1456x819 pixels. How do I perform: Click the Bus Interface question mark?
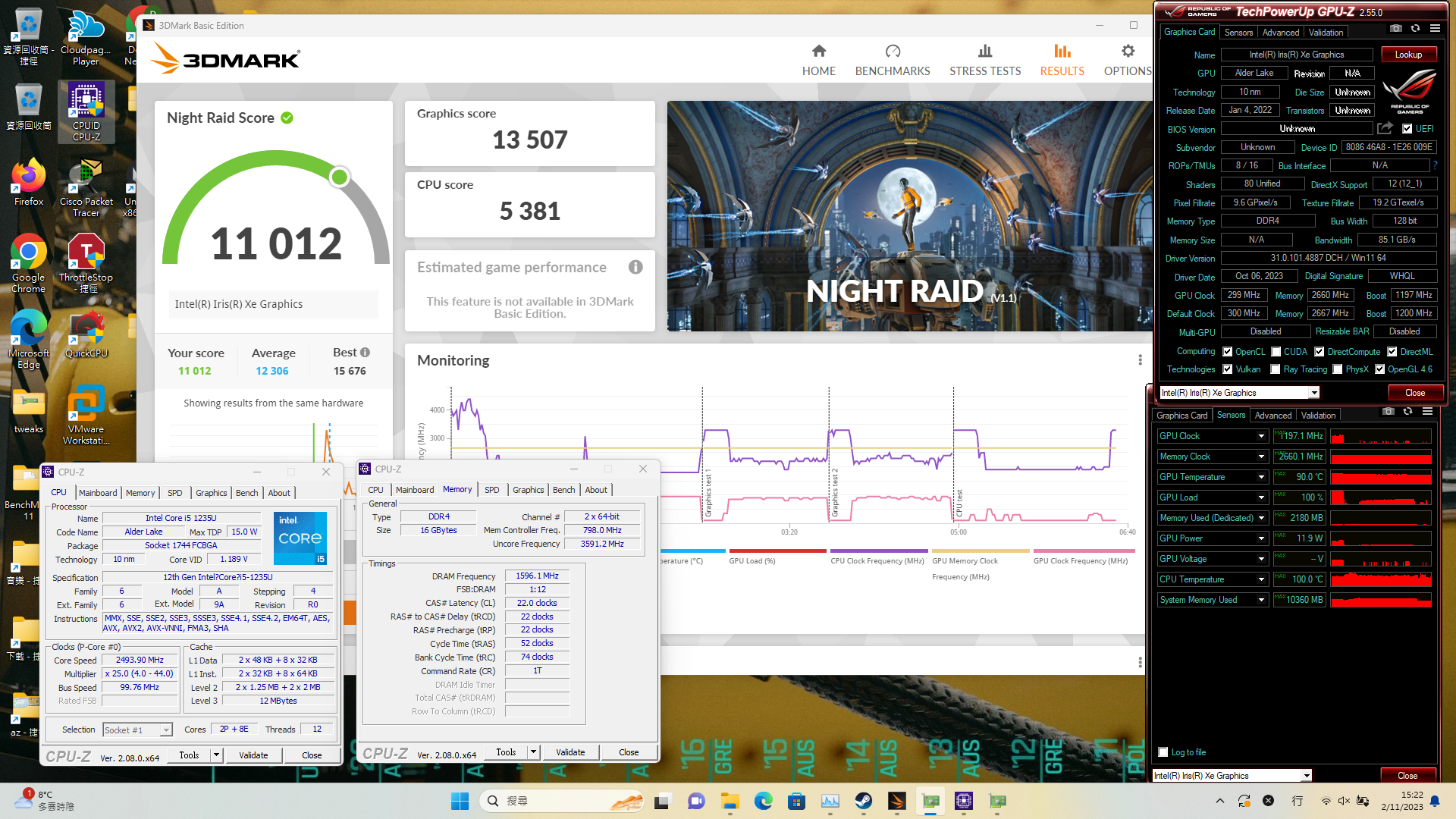pos(1435,165)
